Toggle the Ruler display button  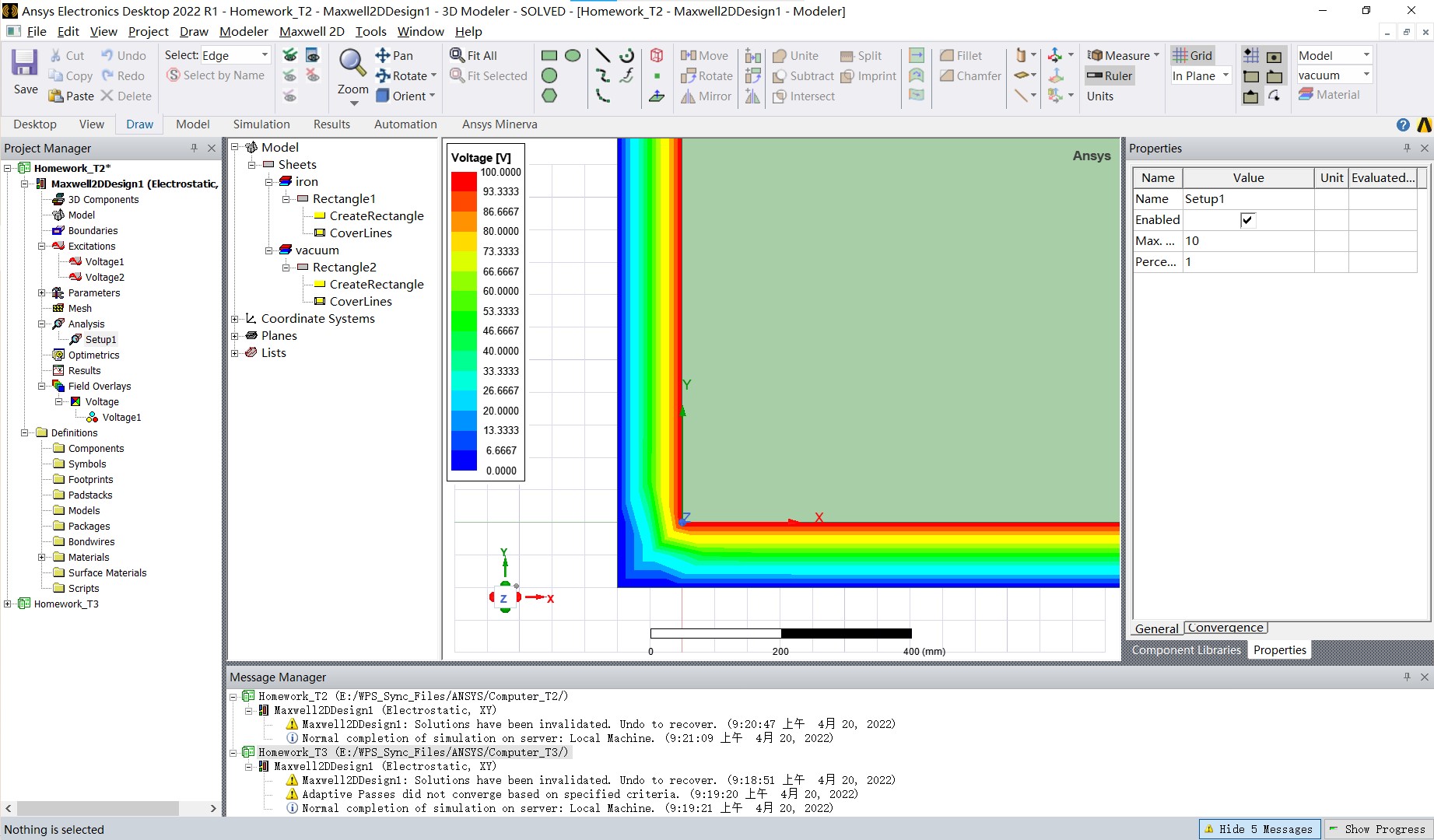point(1110,75)
